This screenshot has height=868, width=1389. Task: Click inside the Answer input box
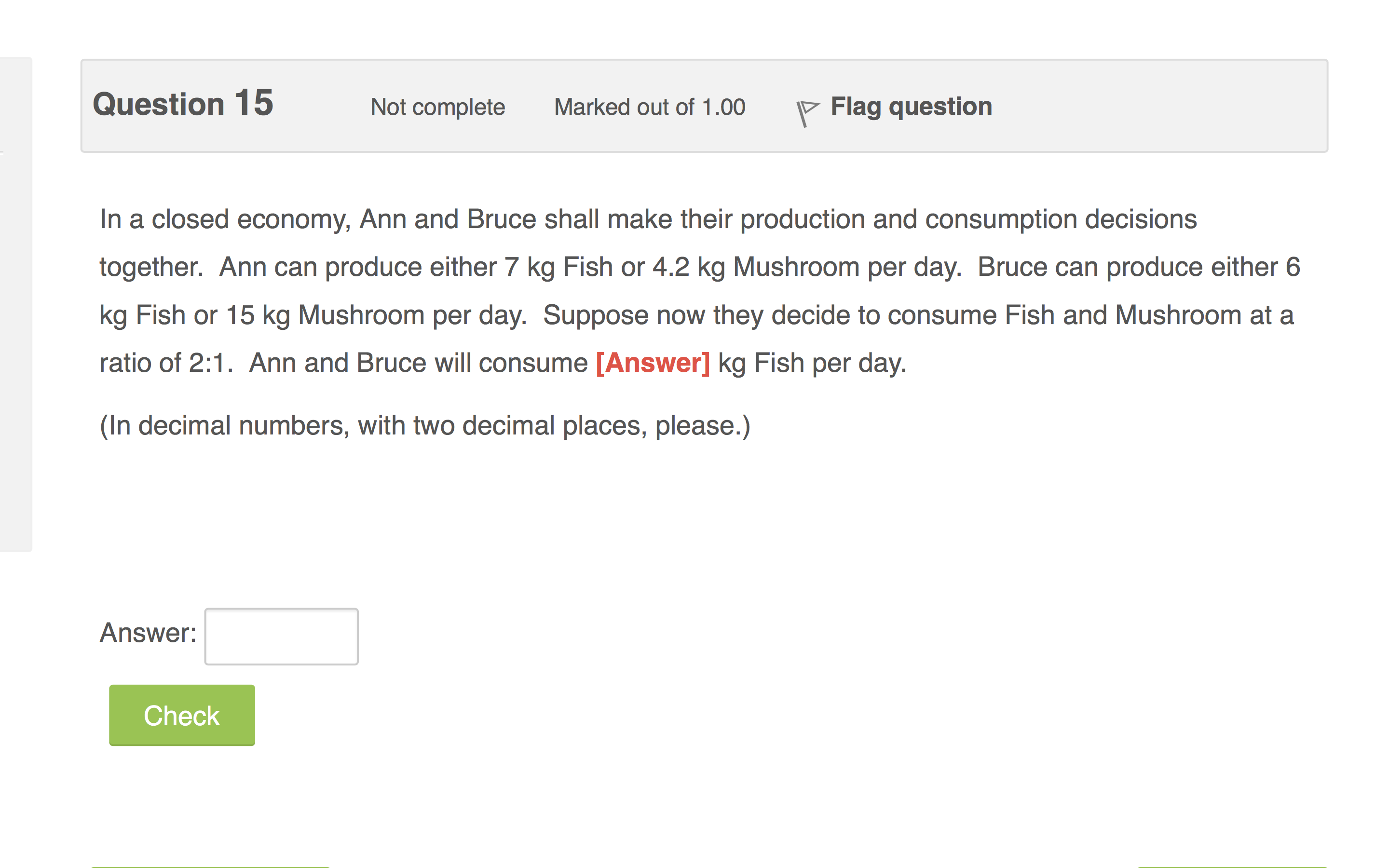(x=281, y=636)
